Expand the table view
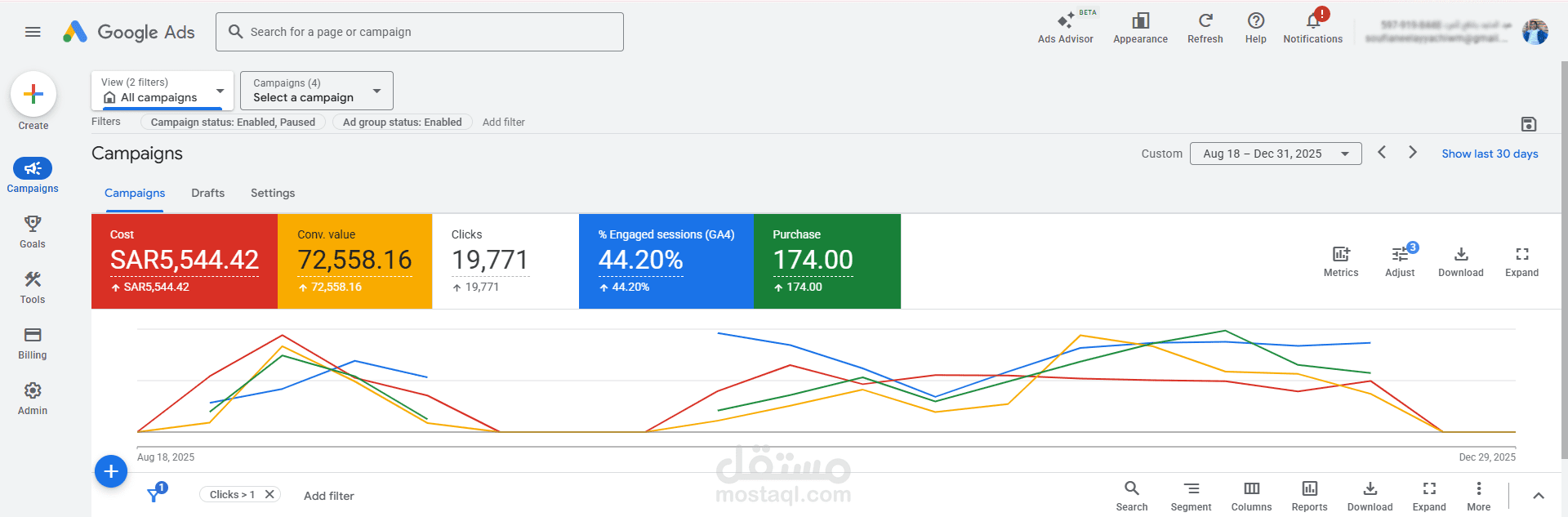 pyautogui.click(x=1429, y=496)
